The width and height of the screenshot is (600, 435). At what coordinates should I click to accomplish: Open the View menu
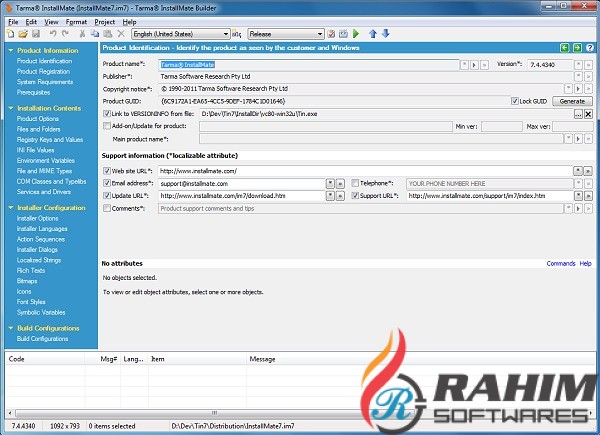point(51,22)
